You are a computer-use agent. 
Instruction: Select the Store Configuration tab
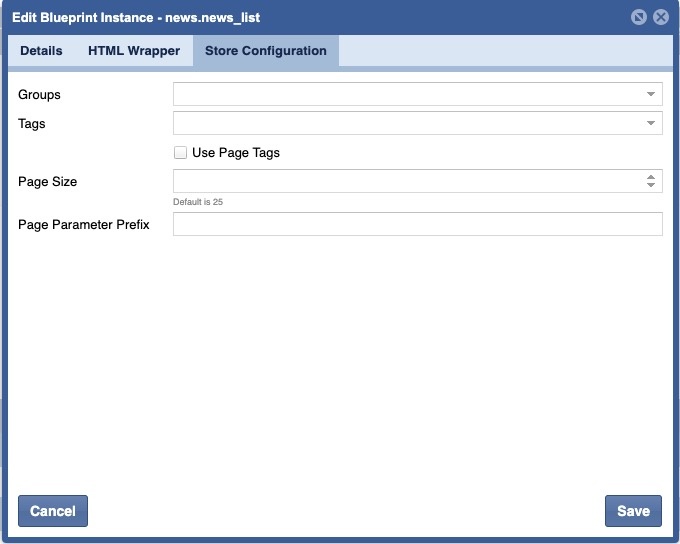coord(265,51)
